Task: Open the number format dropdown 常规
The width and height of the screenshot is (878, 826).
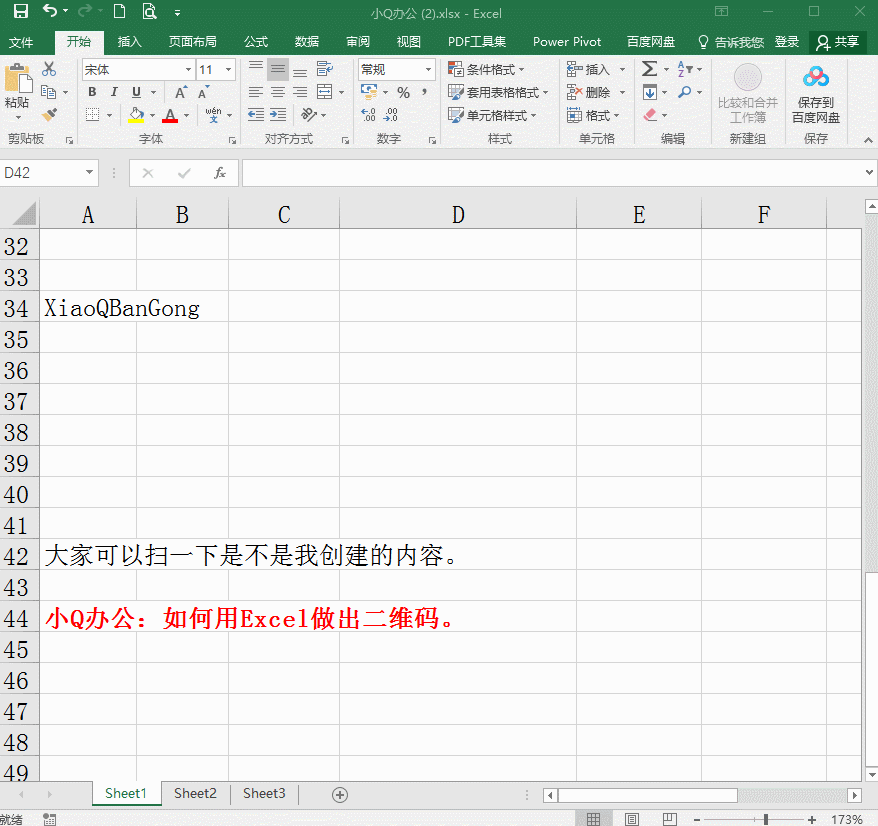Action: tap(428, 69)
